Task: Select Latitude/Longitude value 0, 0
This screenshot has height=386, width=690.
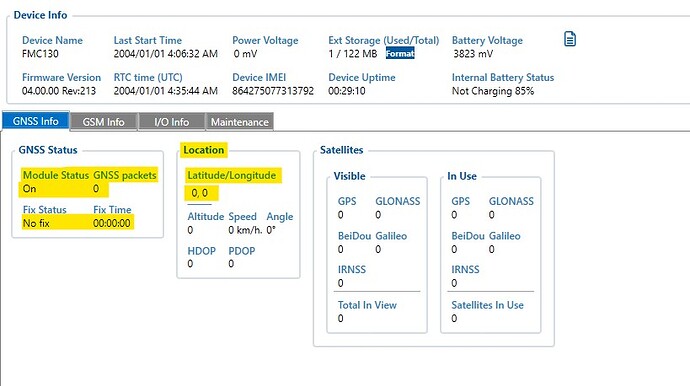Action: tap(199, 193)
